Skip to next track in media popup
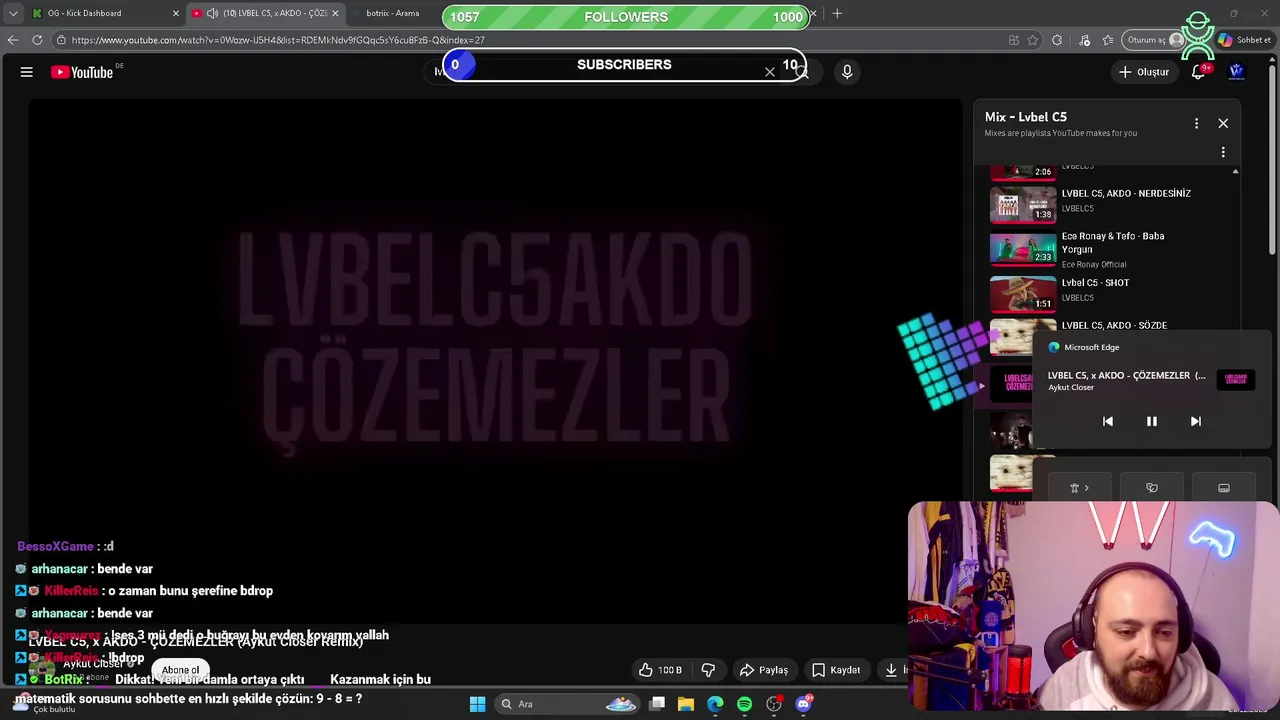Image resolution: width=1280 pixels, height=720 pixels. click(1195, 421)
